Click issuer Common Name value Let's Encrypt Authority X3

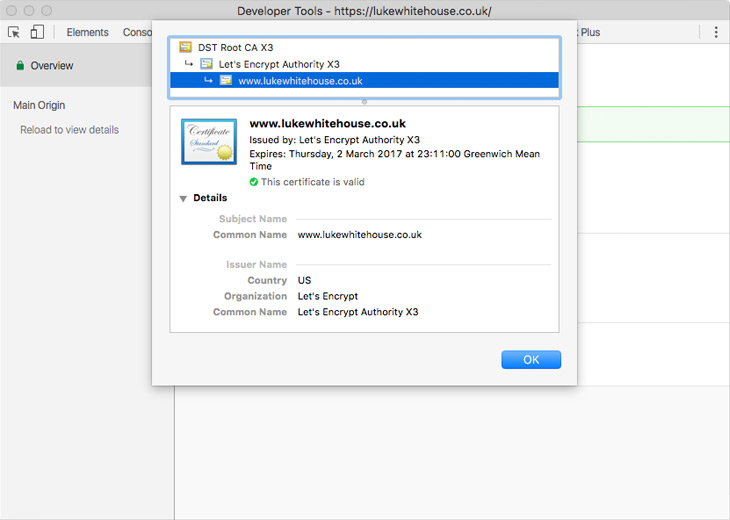(358, 312)
